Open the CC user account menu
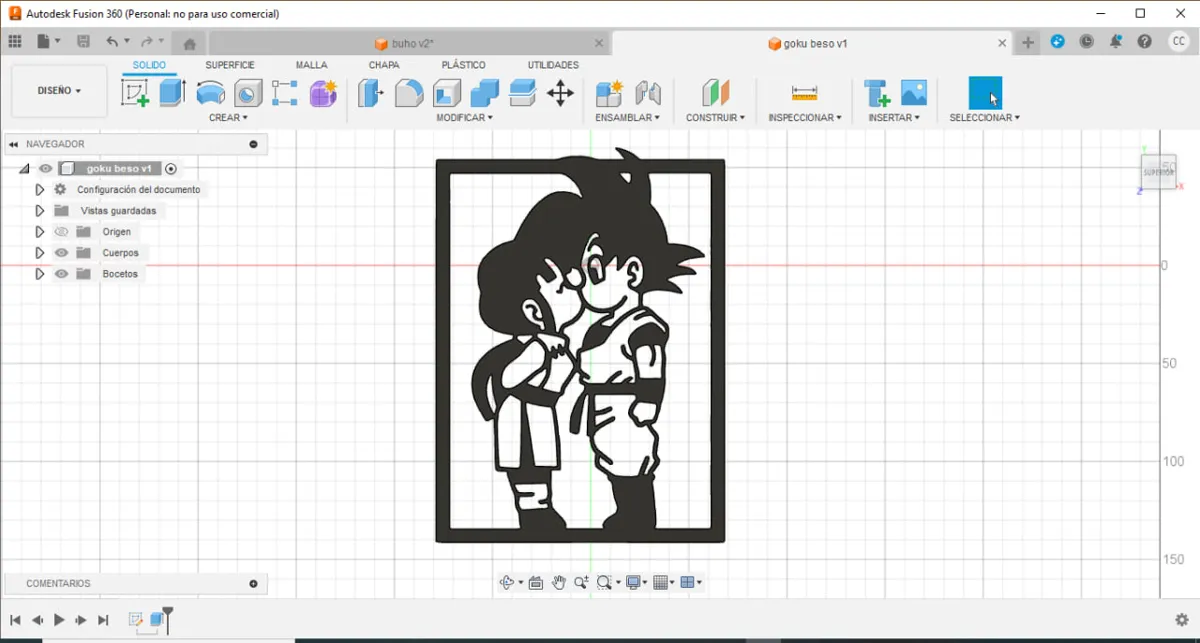The width and height of the screenshot is (1200, 643). pos(1179,42)
